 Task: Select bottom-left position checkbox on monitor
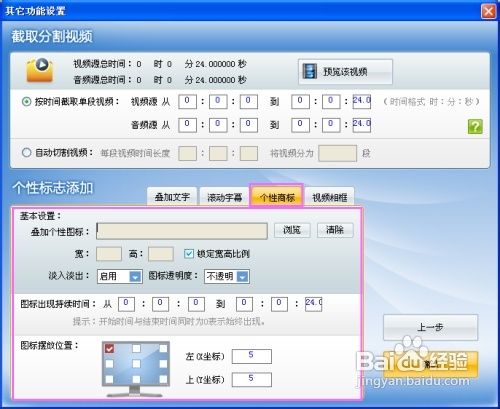pos(109,379)
